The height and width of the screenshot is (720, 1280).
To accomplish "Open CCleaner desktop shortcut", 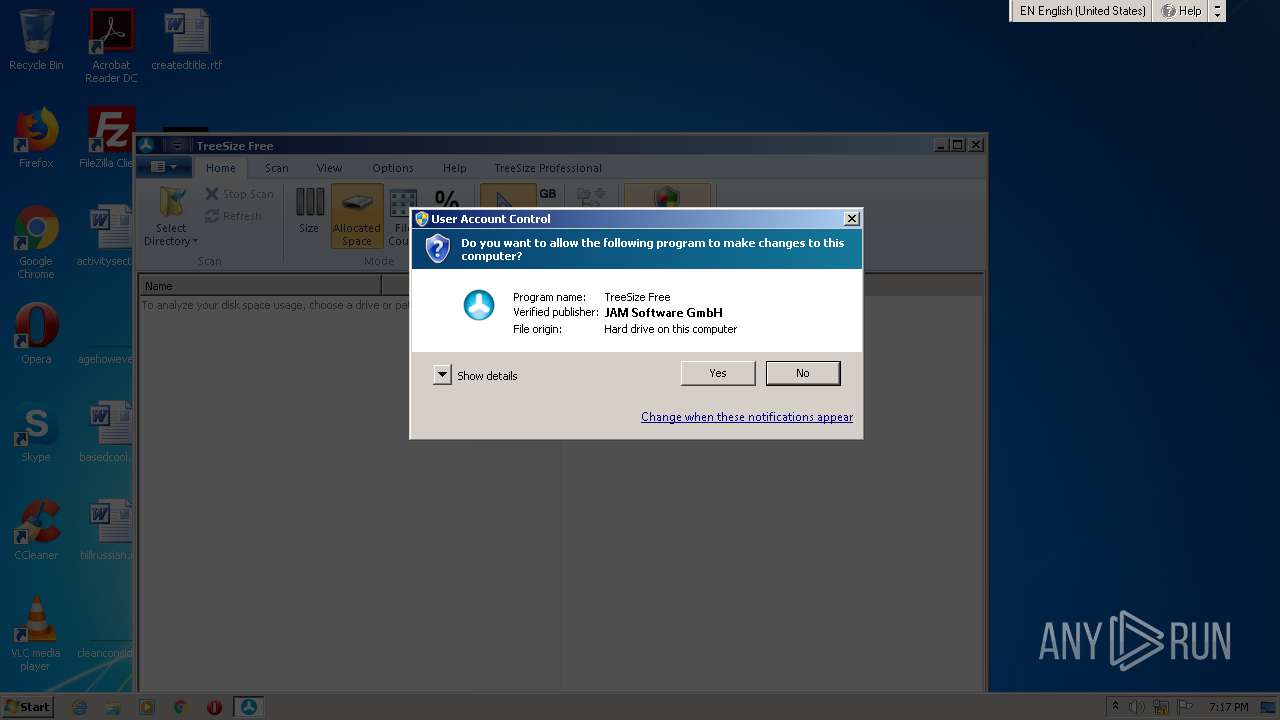I will click(36, 530).
